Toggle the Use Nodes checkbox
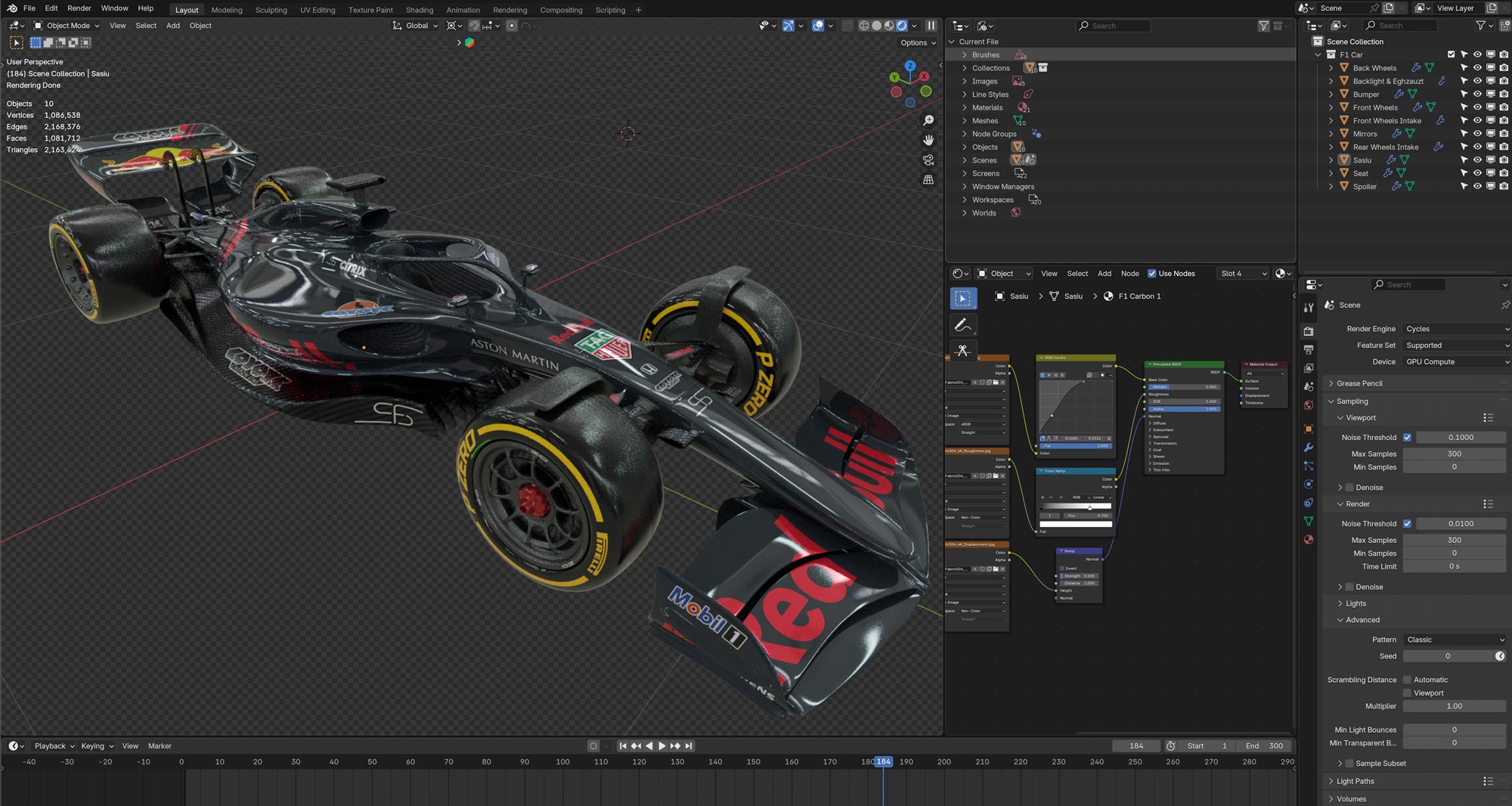 (x=1152, y=274)
